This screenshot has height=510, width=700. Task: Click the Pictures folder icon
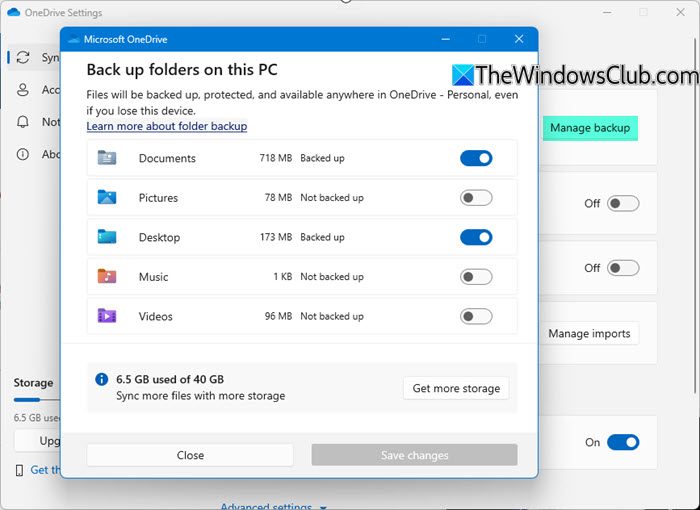click(107, 197)
